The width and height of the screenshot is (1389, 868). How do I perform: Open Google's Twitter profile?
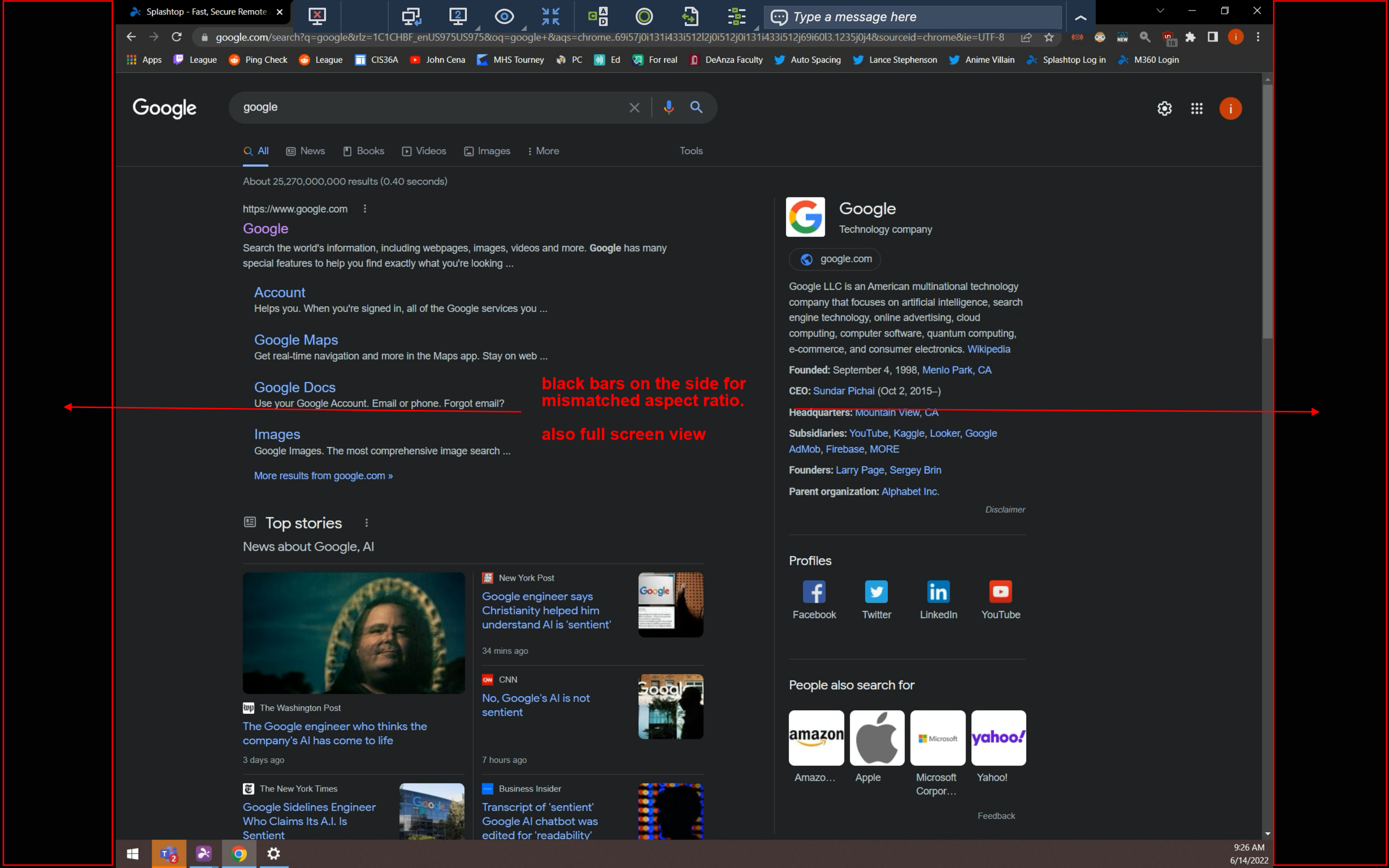click(x=876, y=599)
